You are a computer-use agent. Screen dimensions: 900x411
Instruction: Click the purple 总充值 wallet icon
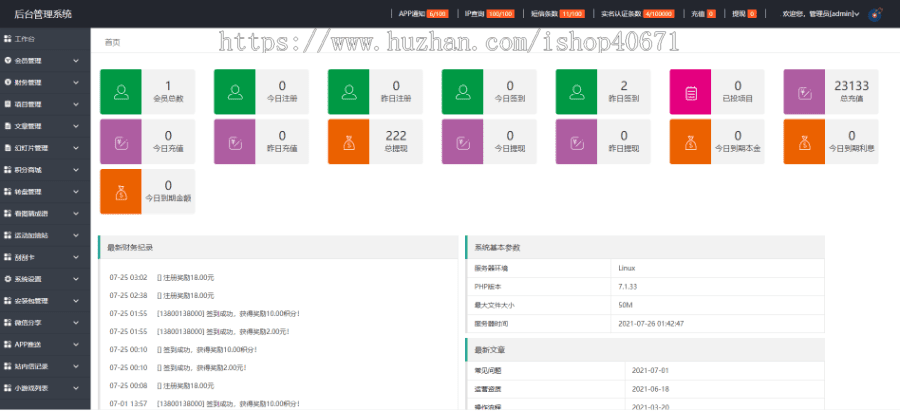(x=803, y=93)
